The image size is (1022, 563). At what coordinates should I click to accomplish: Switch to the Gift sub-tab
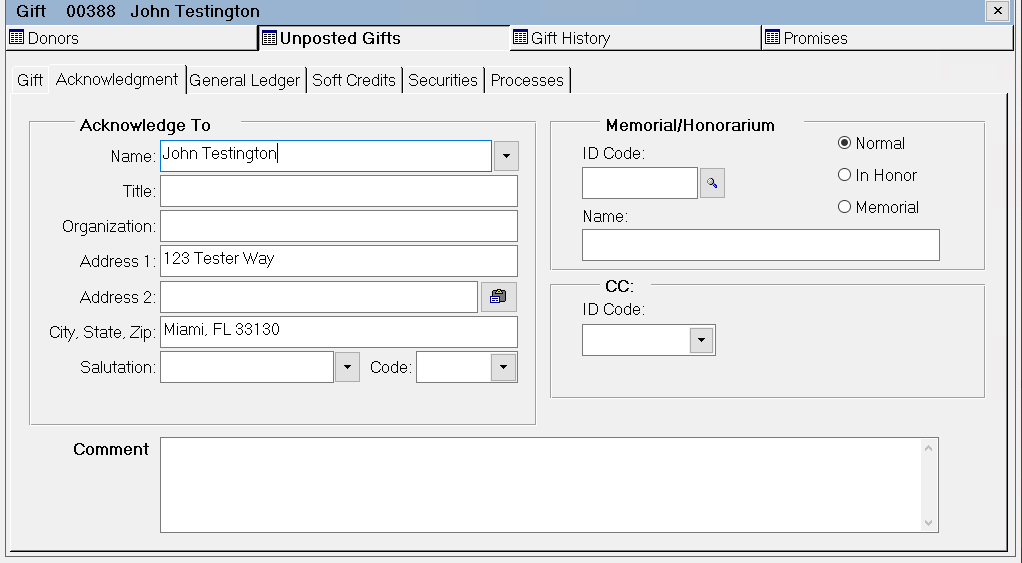(x=30, y=80)
